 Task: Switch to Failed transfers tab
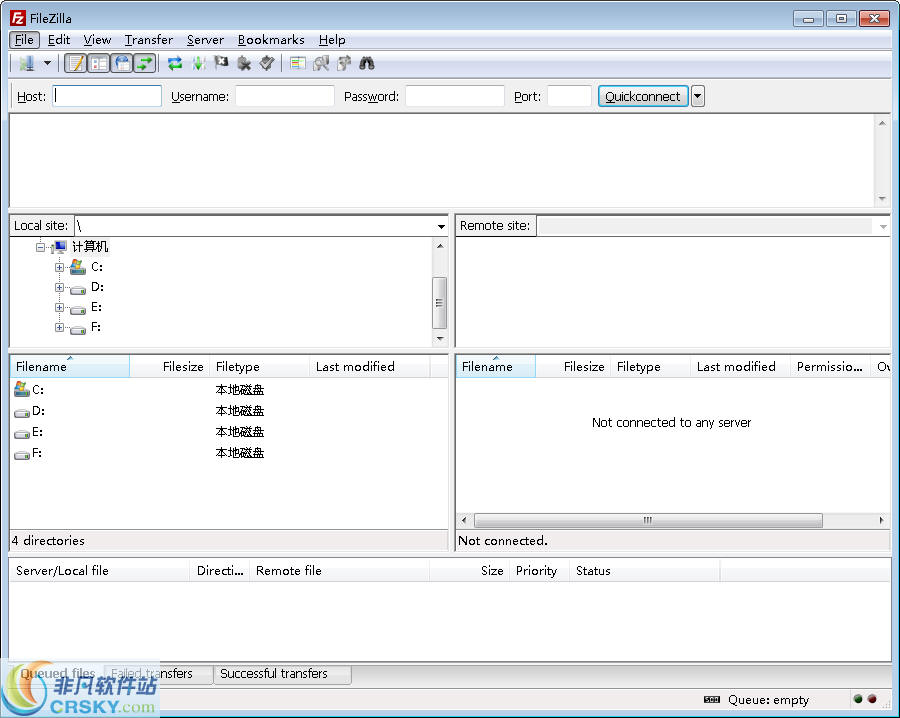coord(158,674)
